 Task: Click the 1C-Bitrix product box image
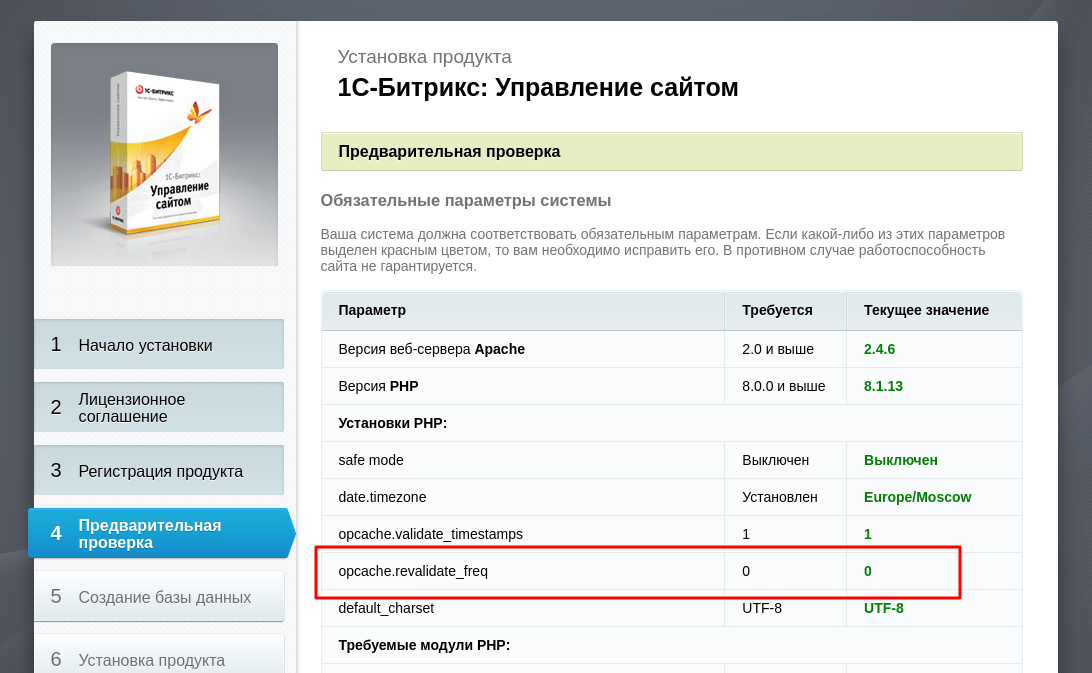164,154
